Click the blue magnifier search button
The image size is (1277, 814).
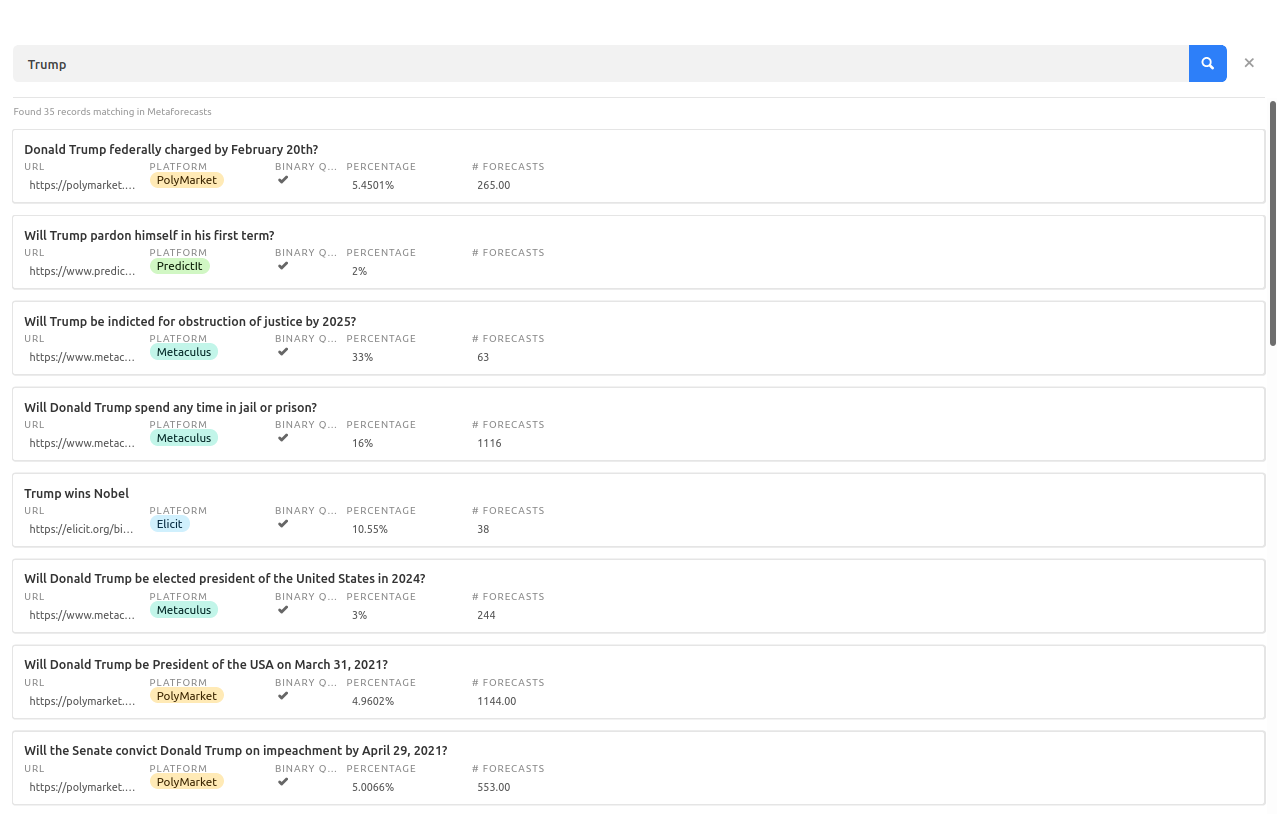[1207, 63]
